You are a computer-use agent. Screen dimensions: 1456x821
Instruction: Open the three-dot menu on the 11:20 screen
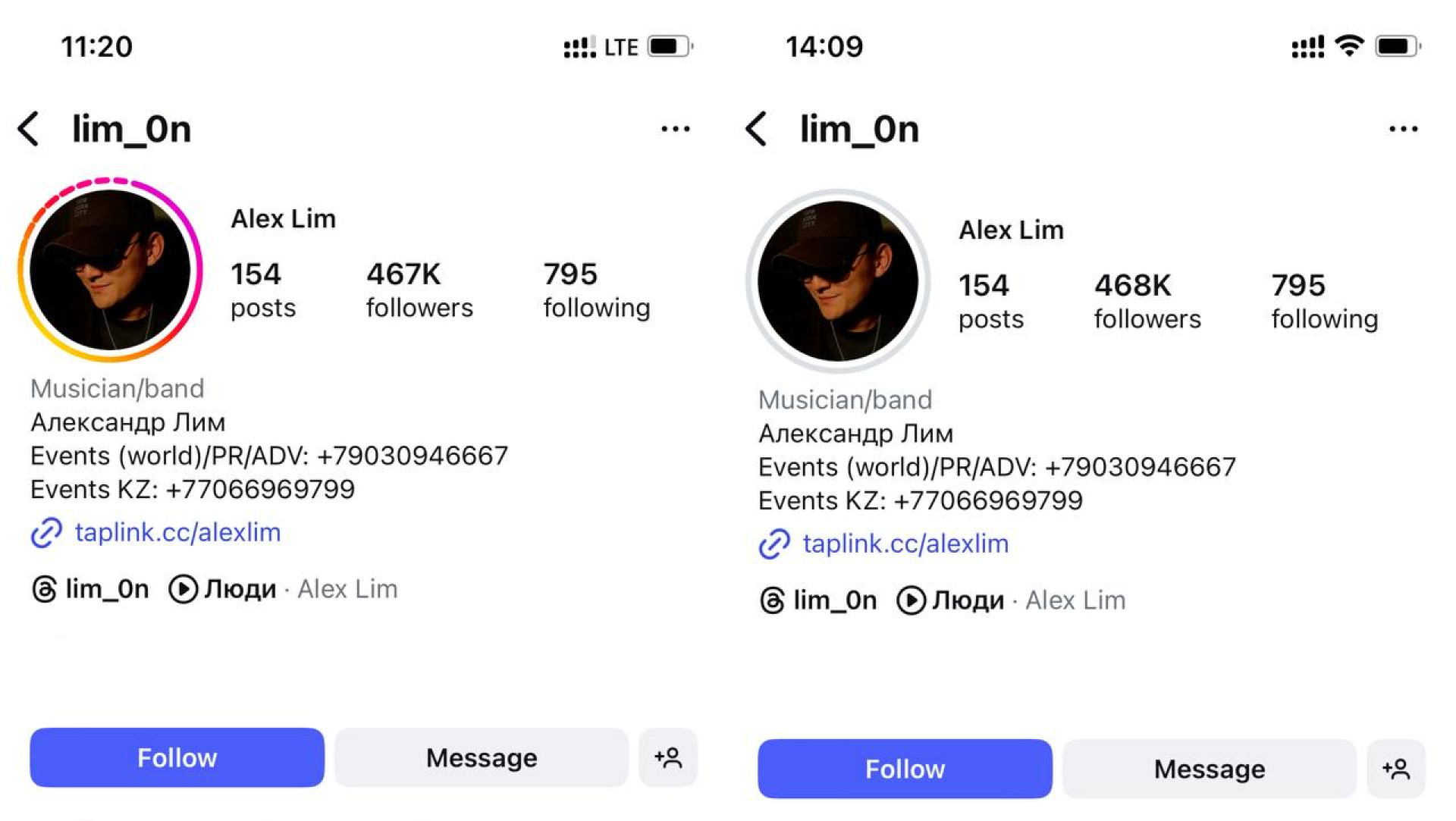[675, 129]
